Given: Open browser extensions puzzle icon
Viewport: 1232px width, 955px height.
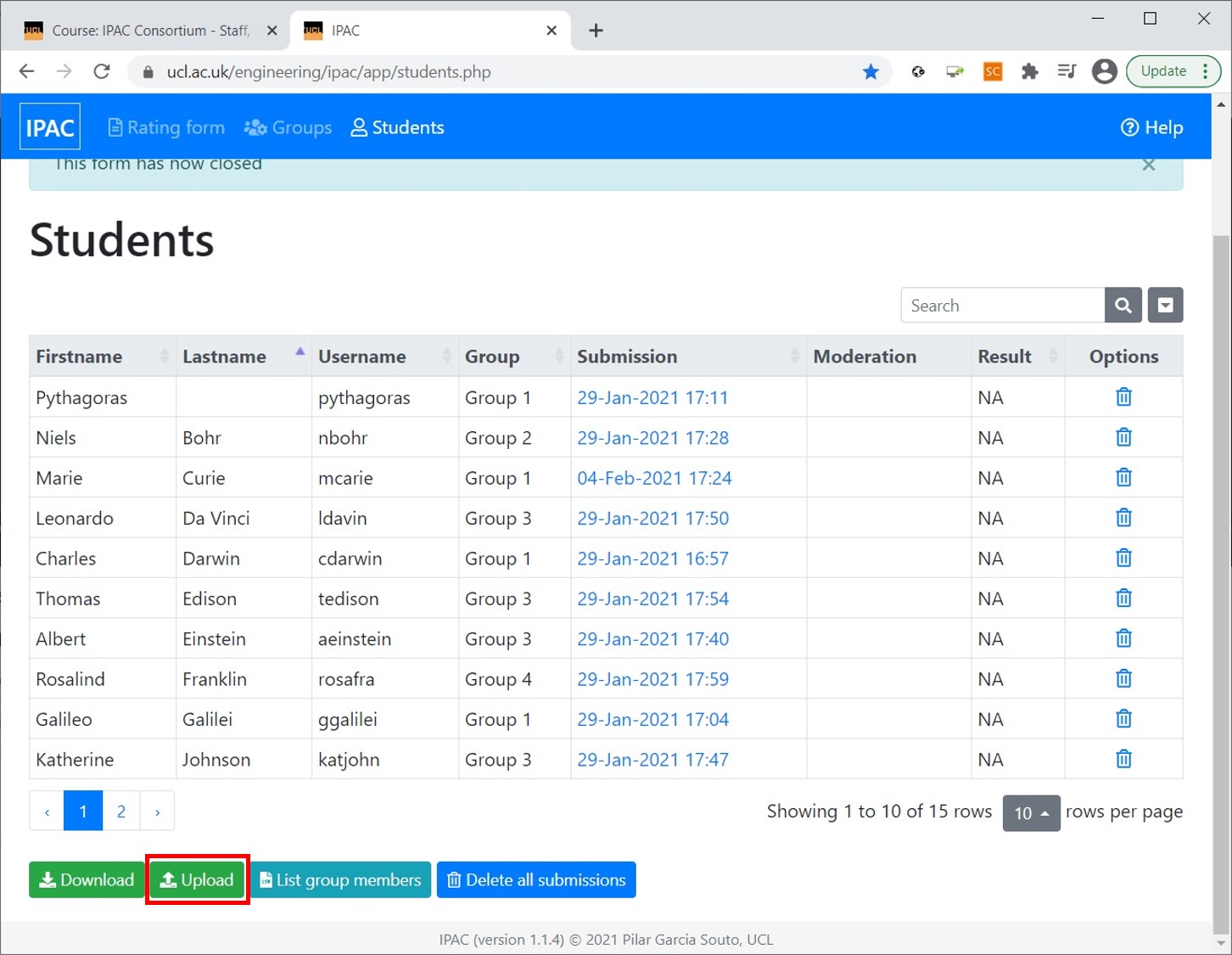Looking at the screenshot, I should point(1029,72).
